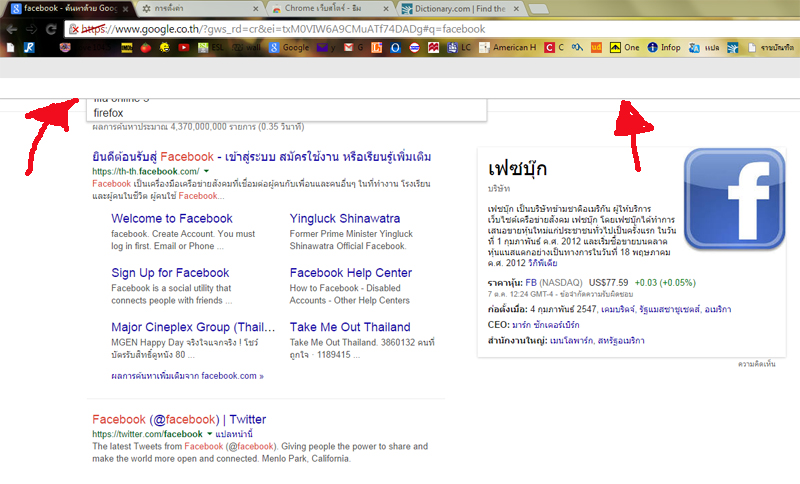800x484 pixels.
Task: Open the yellow smiley face bookmark
Action: pos(165,47)
